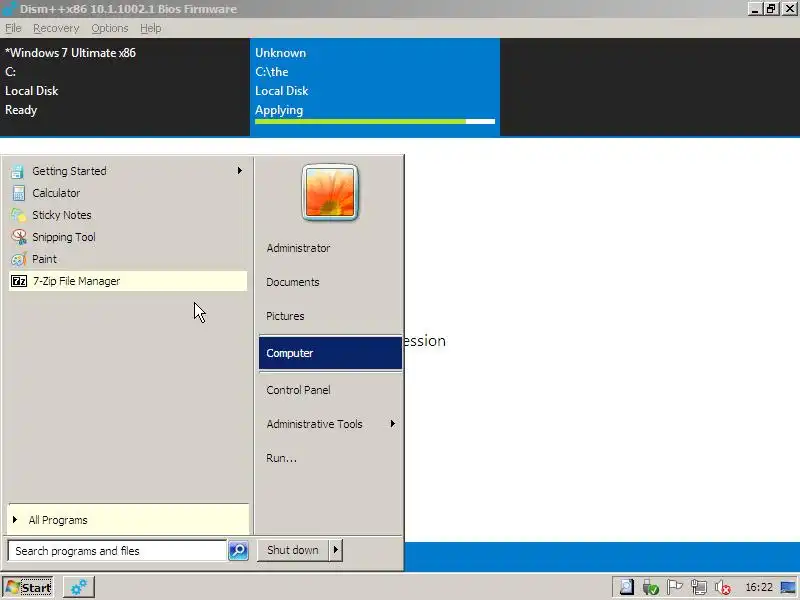The height and width of the screenshot is (600, 800).
Task: Click the Start button
Action: (29, 587)
